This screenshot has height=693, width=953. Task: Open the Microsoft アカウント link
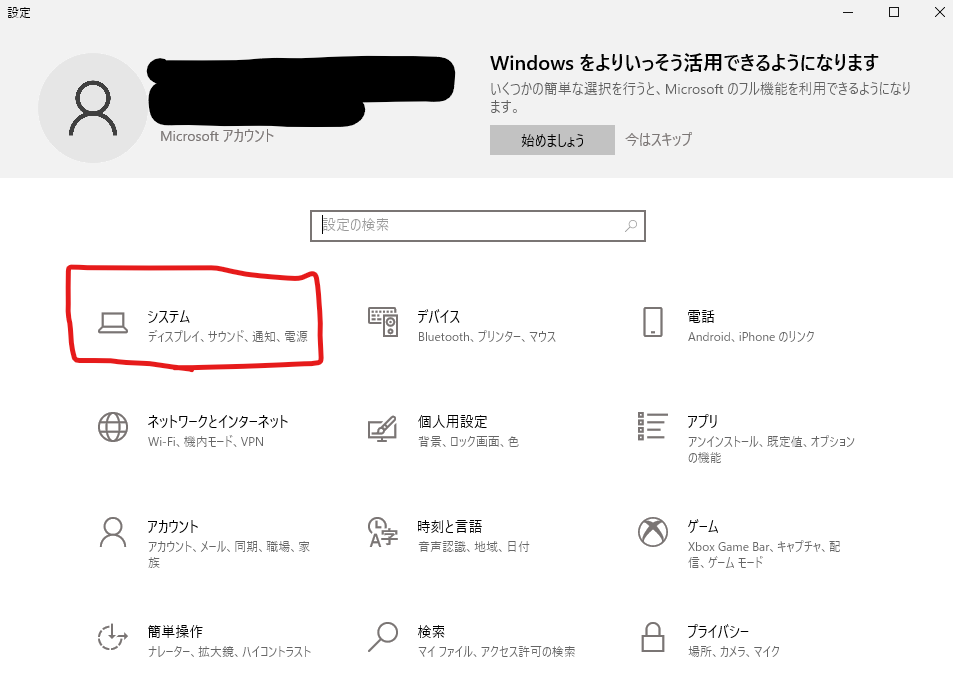coord(217,136)
